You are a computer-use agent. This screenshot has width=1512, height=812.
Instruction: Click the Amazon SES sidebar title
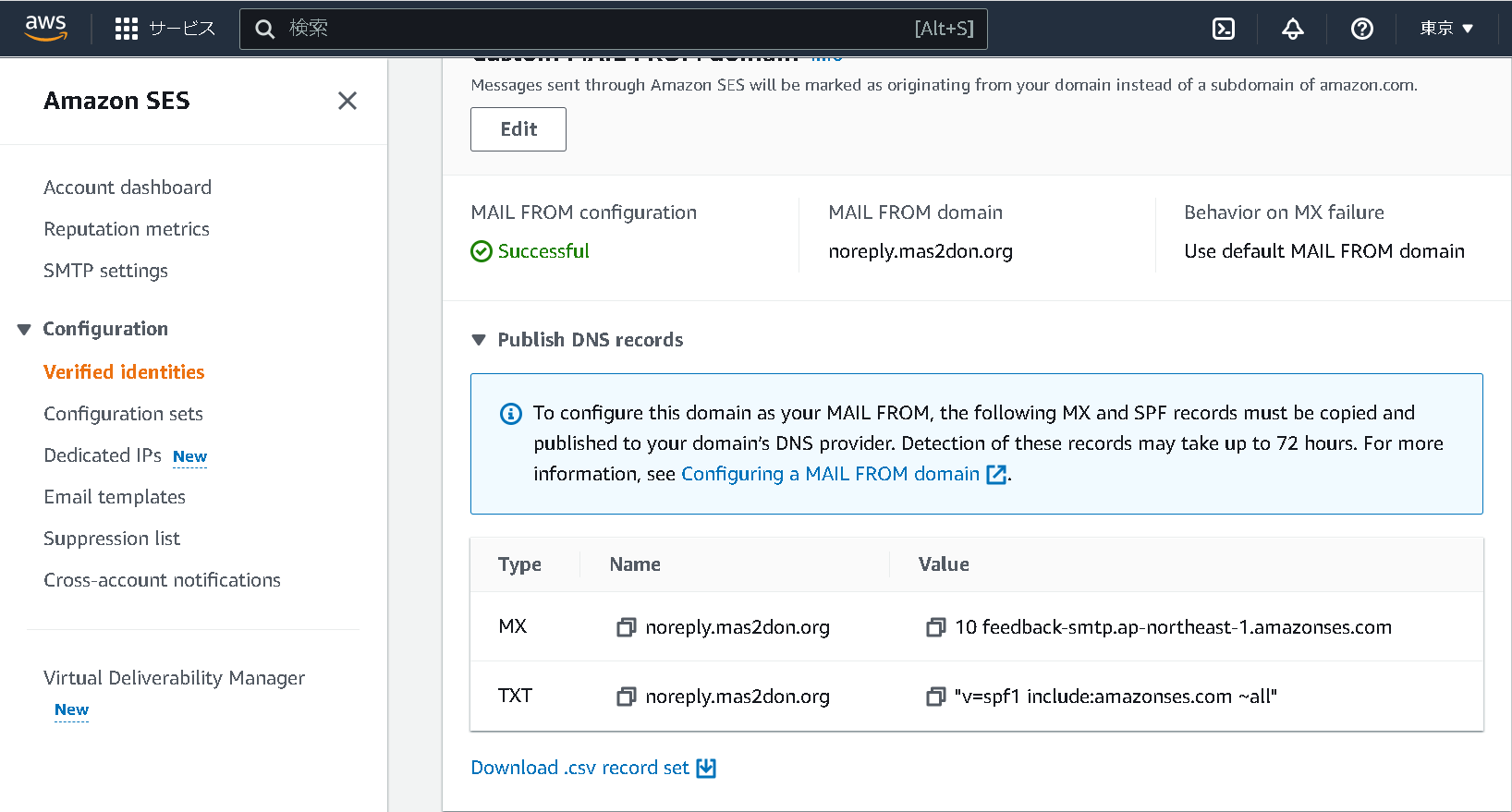tap(116, 101)
